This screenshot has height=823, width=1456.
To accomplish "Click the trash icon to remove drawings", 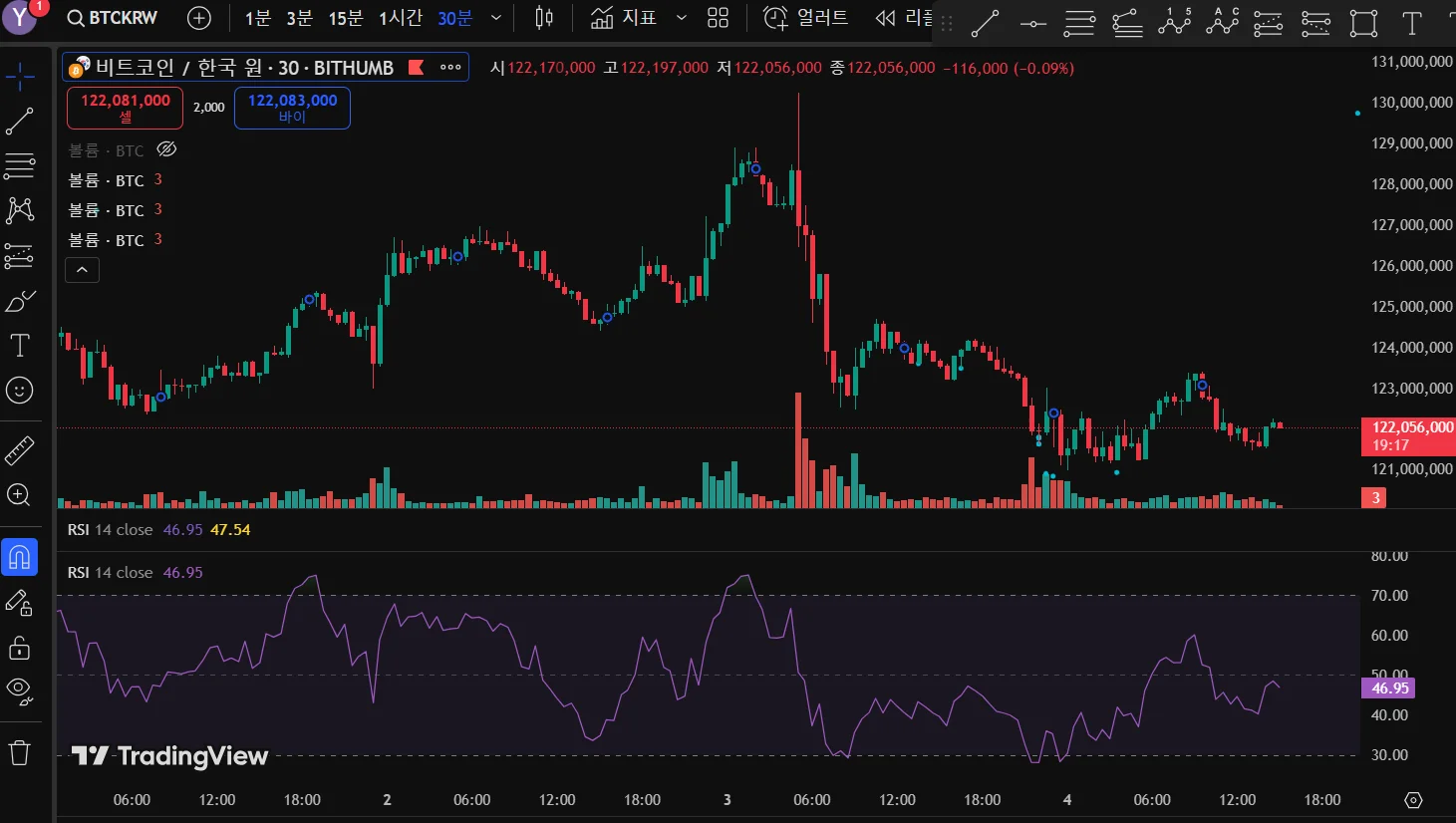I will point(20,751).
